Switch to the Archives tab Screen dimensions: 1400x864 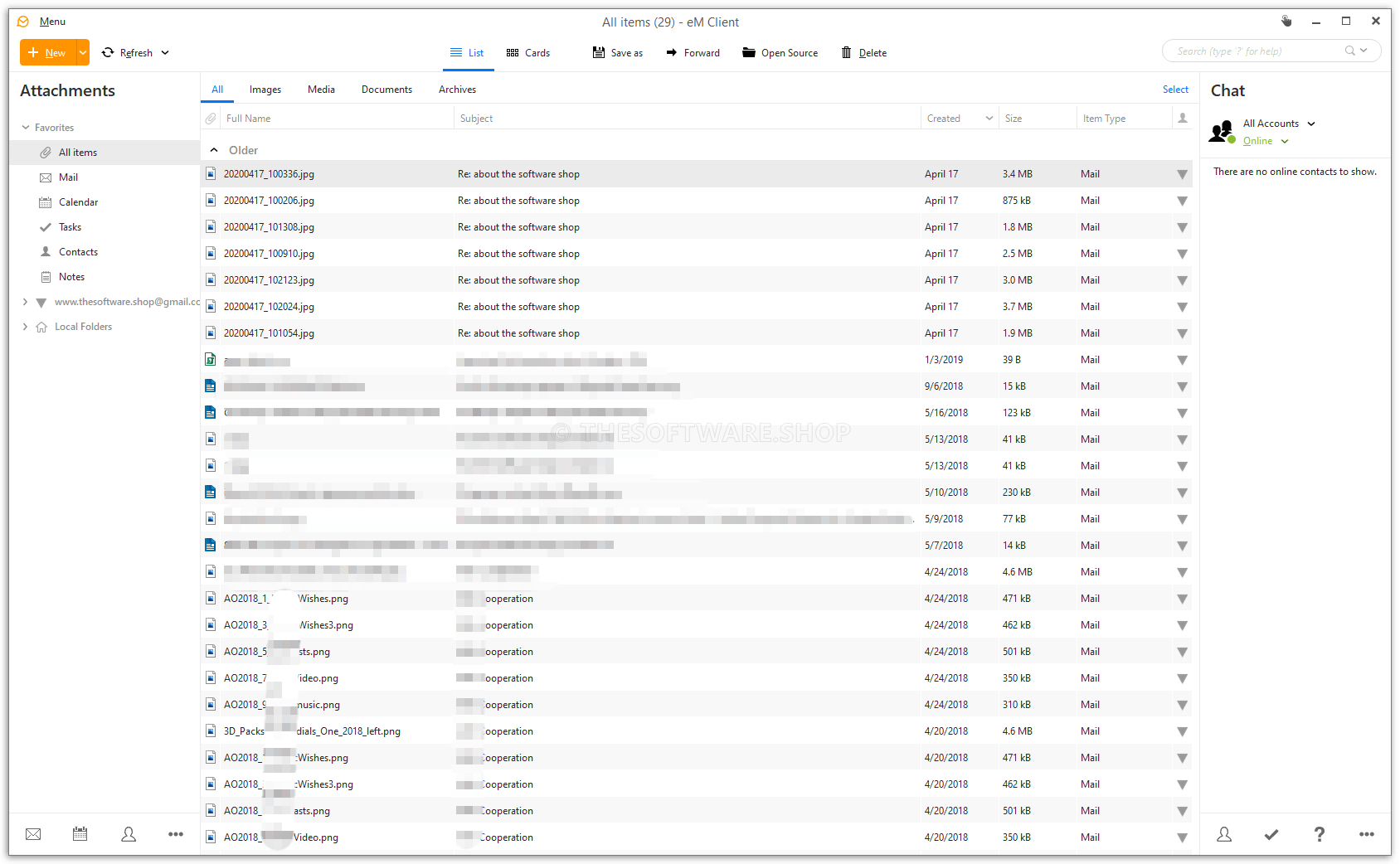point(456,89)
